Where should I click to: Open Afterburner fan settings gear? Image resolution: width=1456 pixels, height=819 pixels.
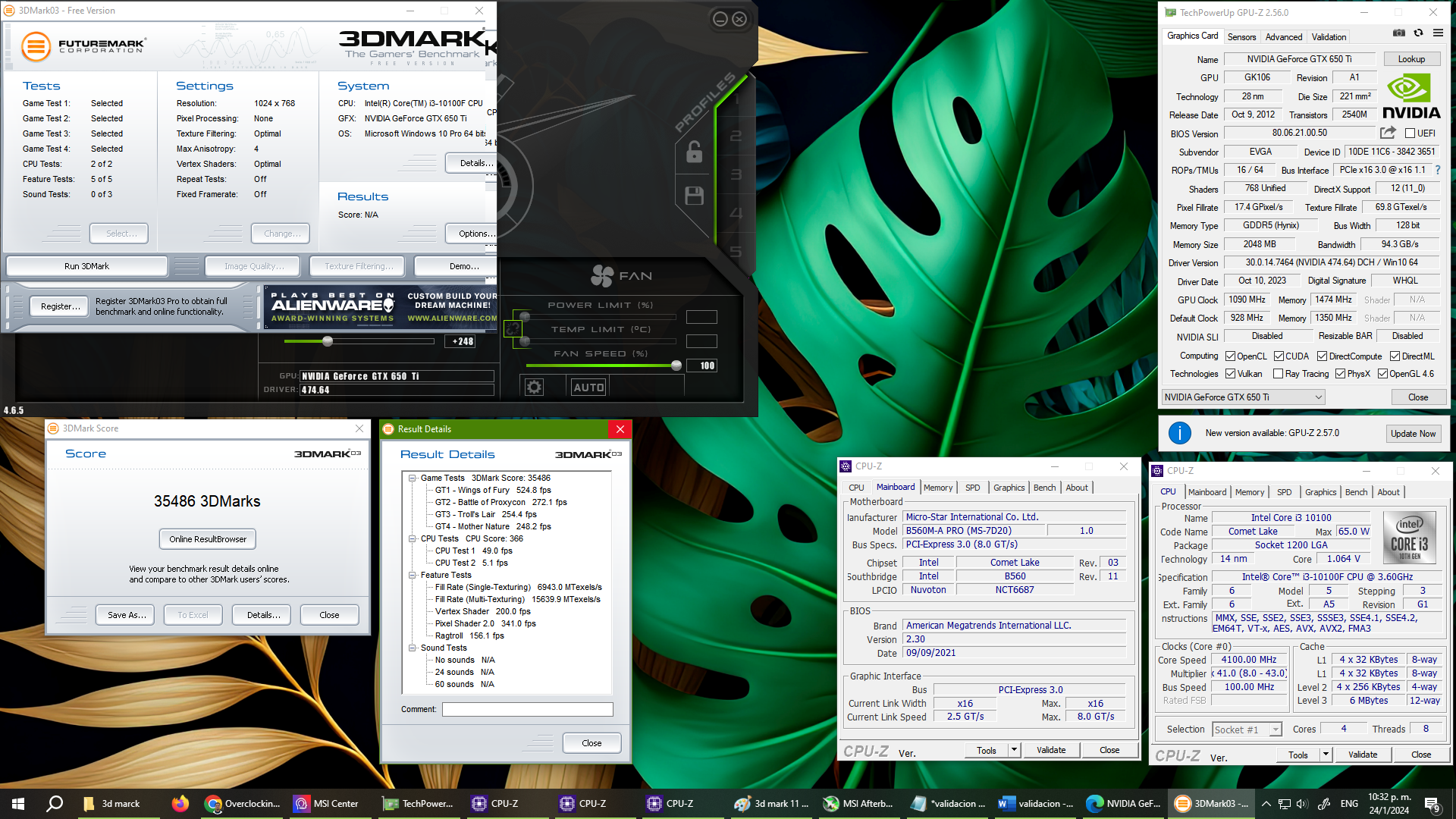click(534, 388)
